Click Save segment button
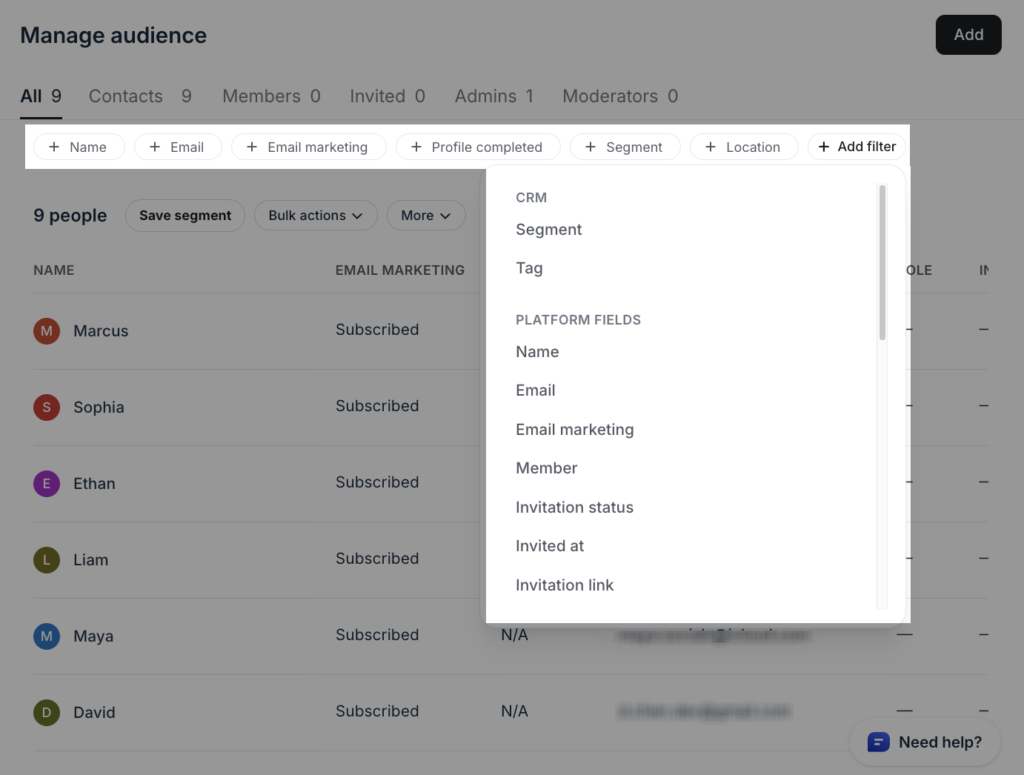 click(x=185, y=215)
